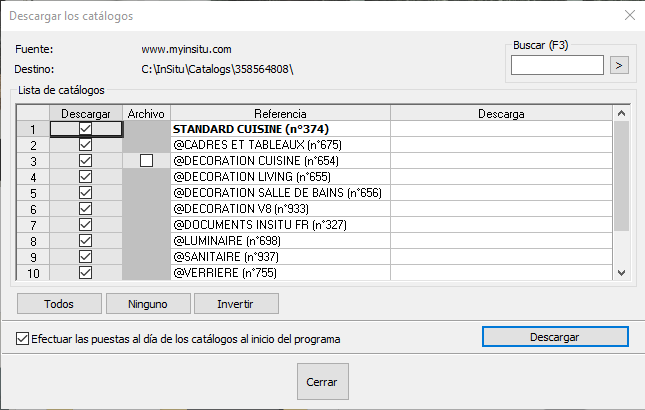Uncheck Descargar for STANDARD CUISINE row
The height and width of the screenshot is (410, 645).
pos(86,129)
